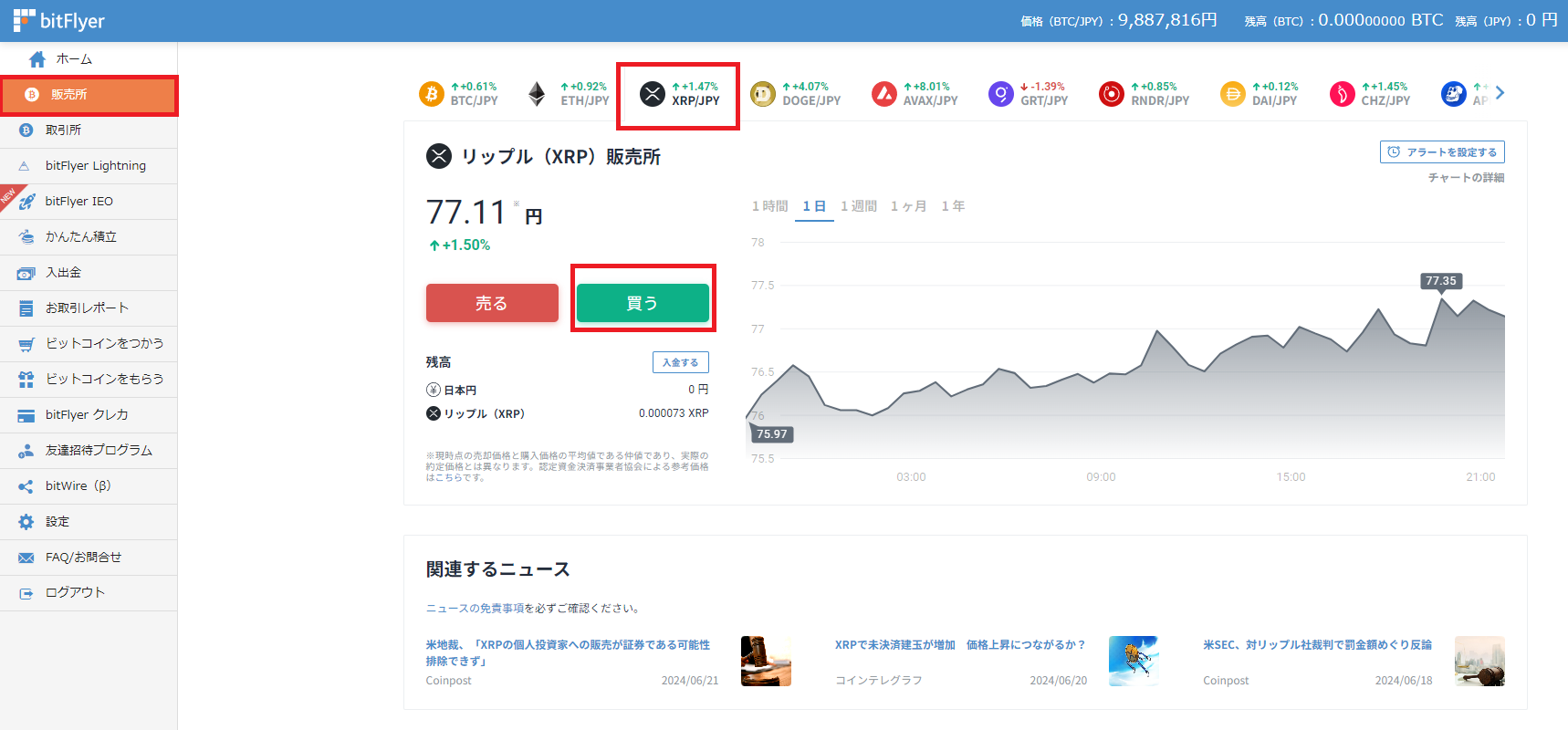
Task: Open 友達招待プログラム menu item
Action: pos(89,451)
